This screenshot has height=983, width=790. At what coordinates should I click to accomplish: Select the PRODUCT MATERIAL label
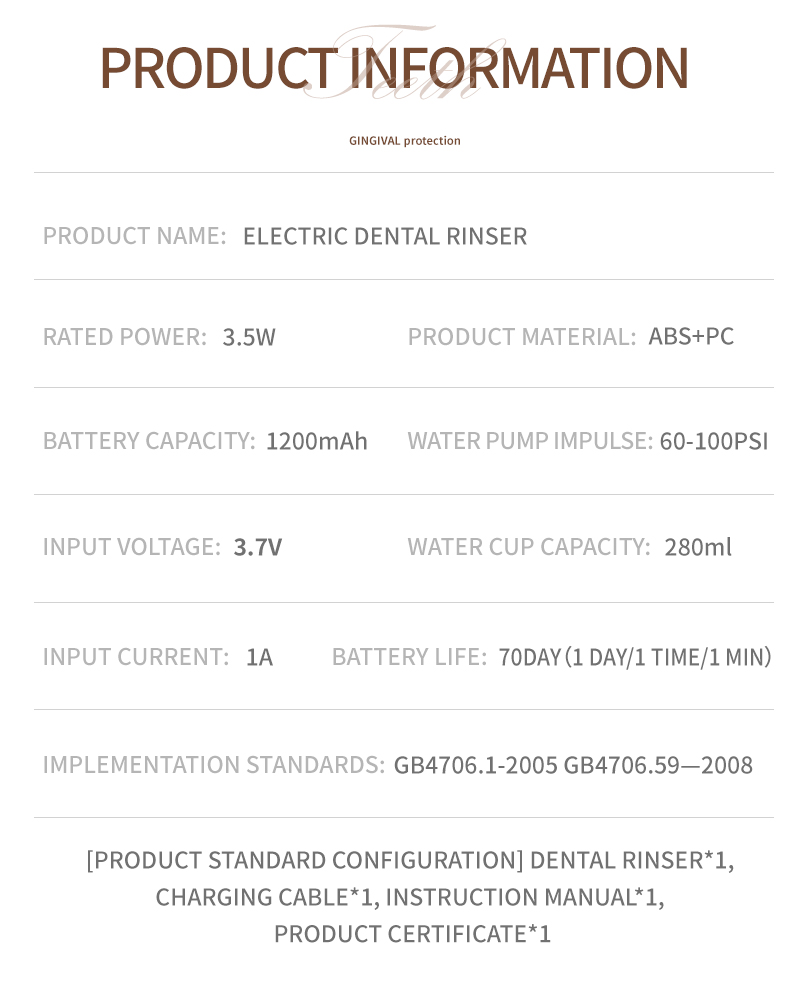(x=521, y=337)
